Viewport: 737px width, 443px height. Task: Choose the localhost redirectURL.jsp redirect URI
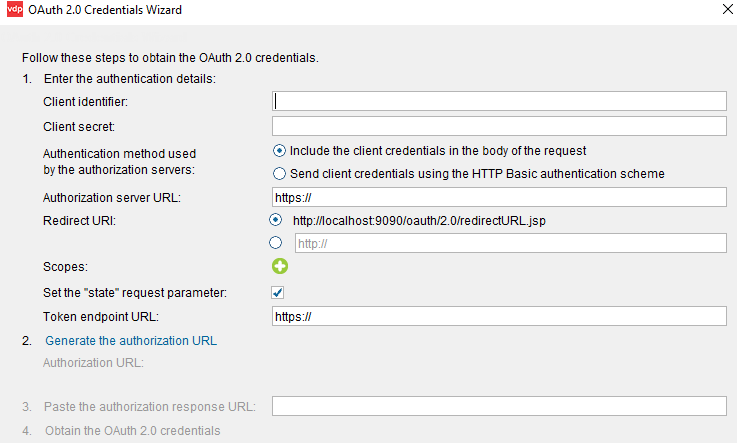pyautogui.click(x=275, y=220)
